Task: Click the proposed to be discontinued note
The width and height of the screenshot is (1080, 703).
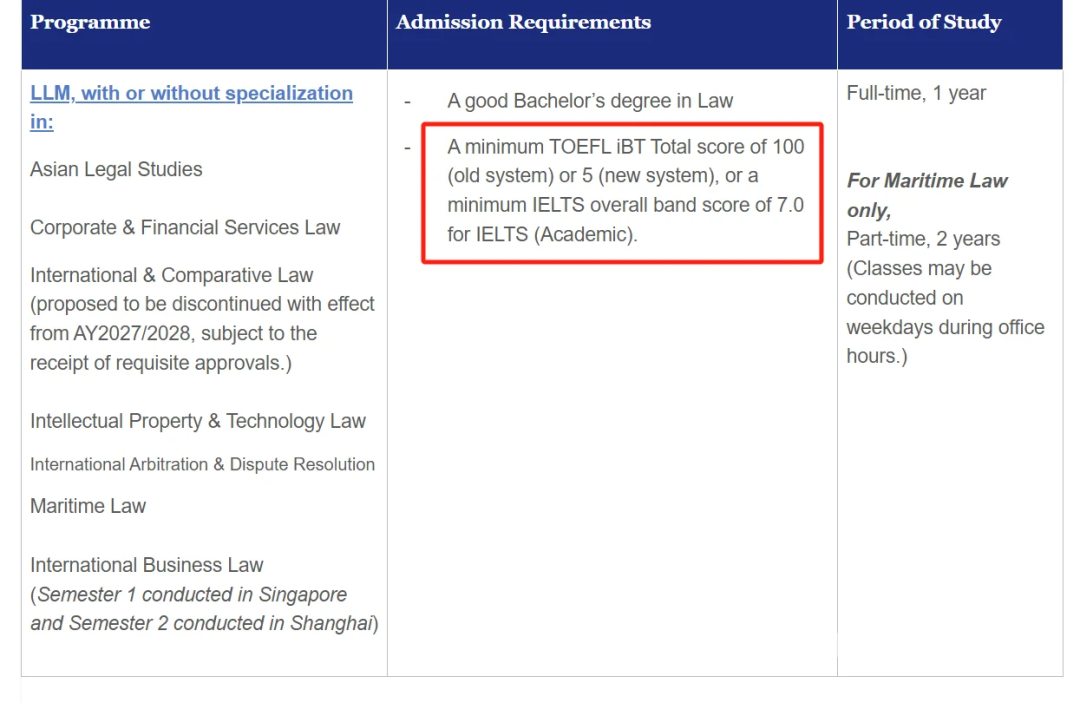Action: pyautogui.click(x=202, y=333)
